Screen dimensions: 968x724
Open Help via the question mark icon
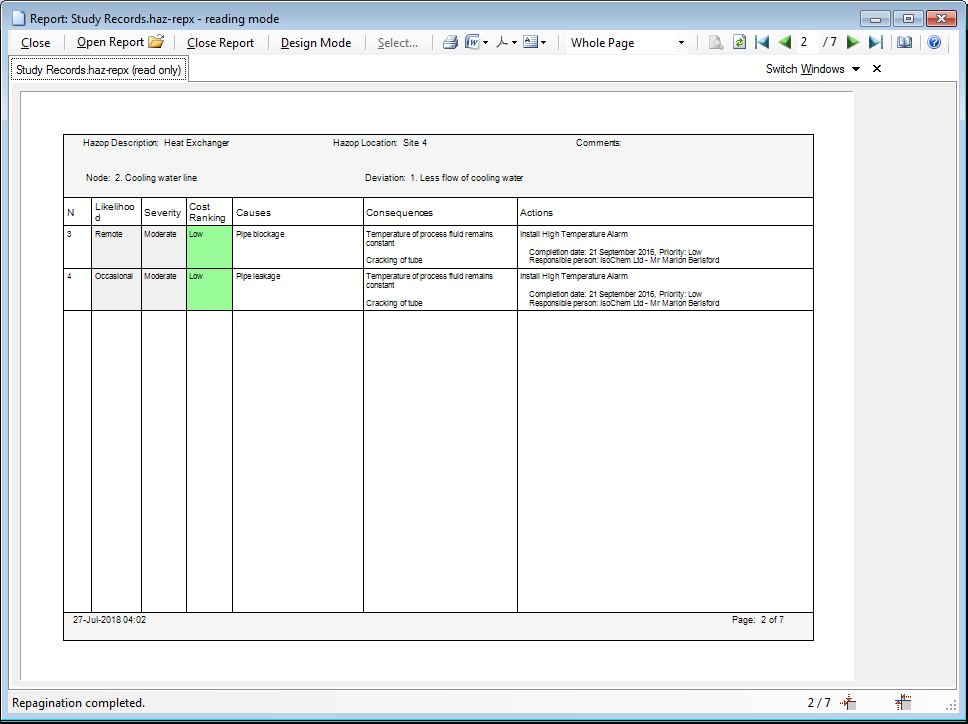click(933, 42)
